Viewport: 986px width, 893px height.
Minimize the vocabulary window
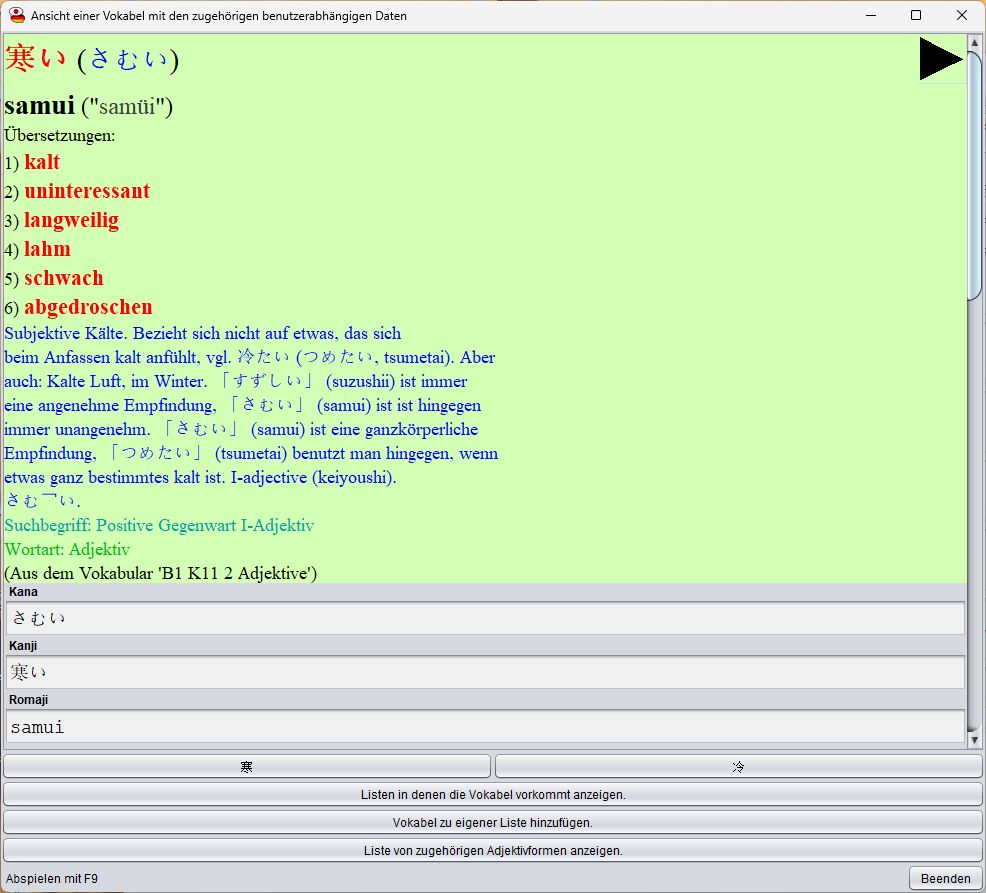[869, 16]
